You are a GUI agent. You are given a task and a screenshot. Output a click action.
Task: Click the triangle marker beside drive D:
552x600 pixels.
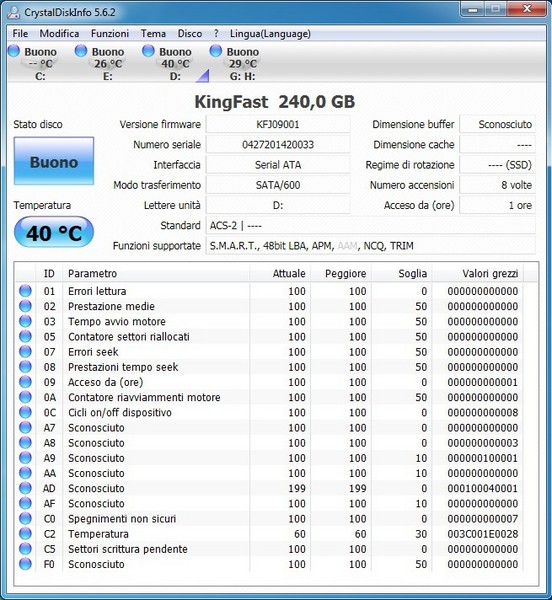coord(203,76)
